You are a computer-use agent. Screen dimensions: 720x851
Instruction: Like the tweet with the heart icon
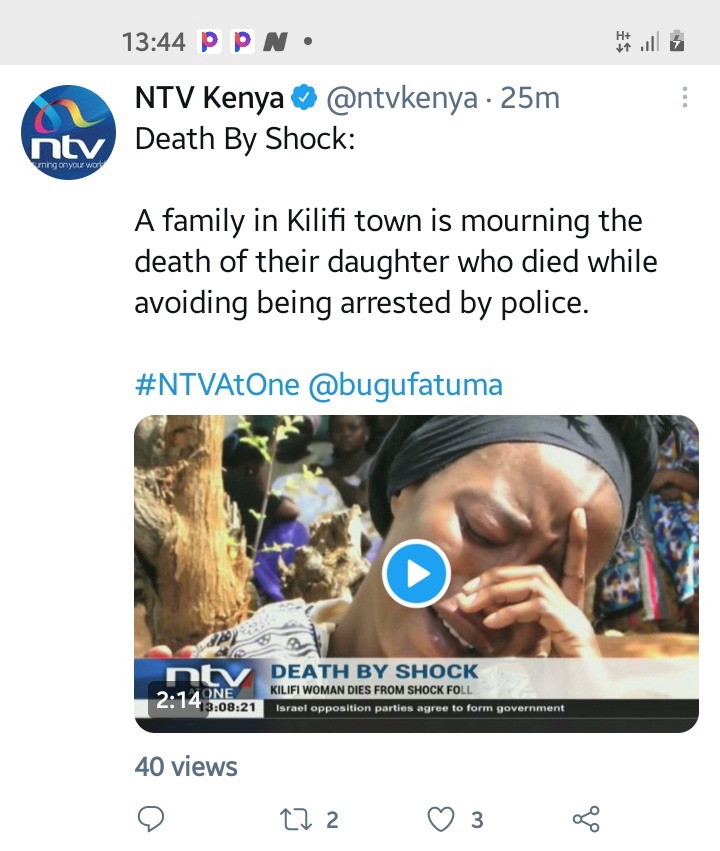pyautogui.click(x=441, y=820)
